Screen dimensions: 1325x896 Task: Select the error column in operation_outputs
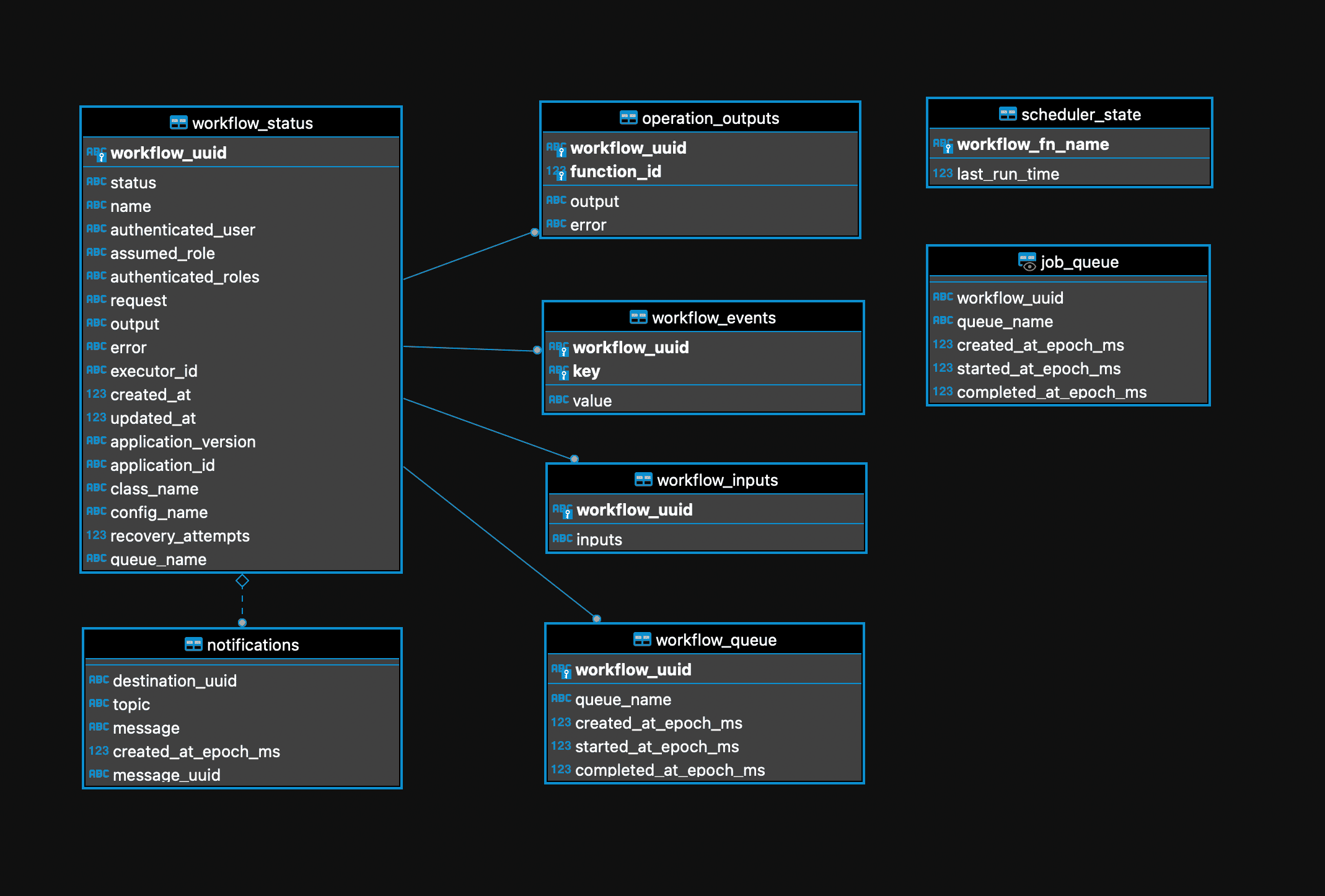click(589, 224)
